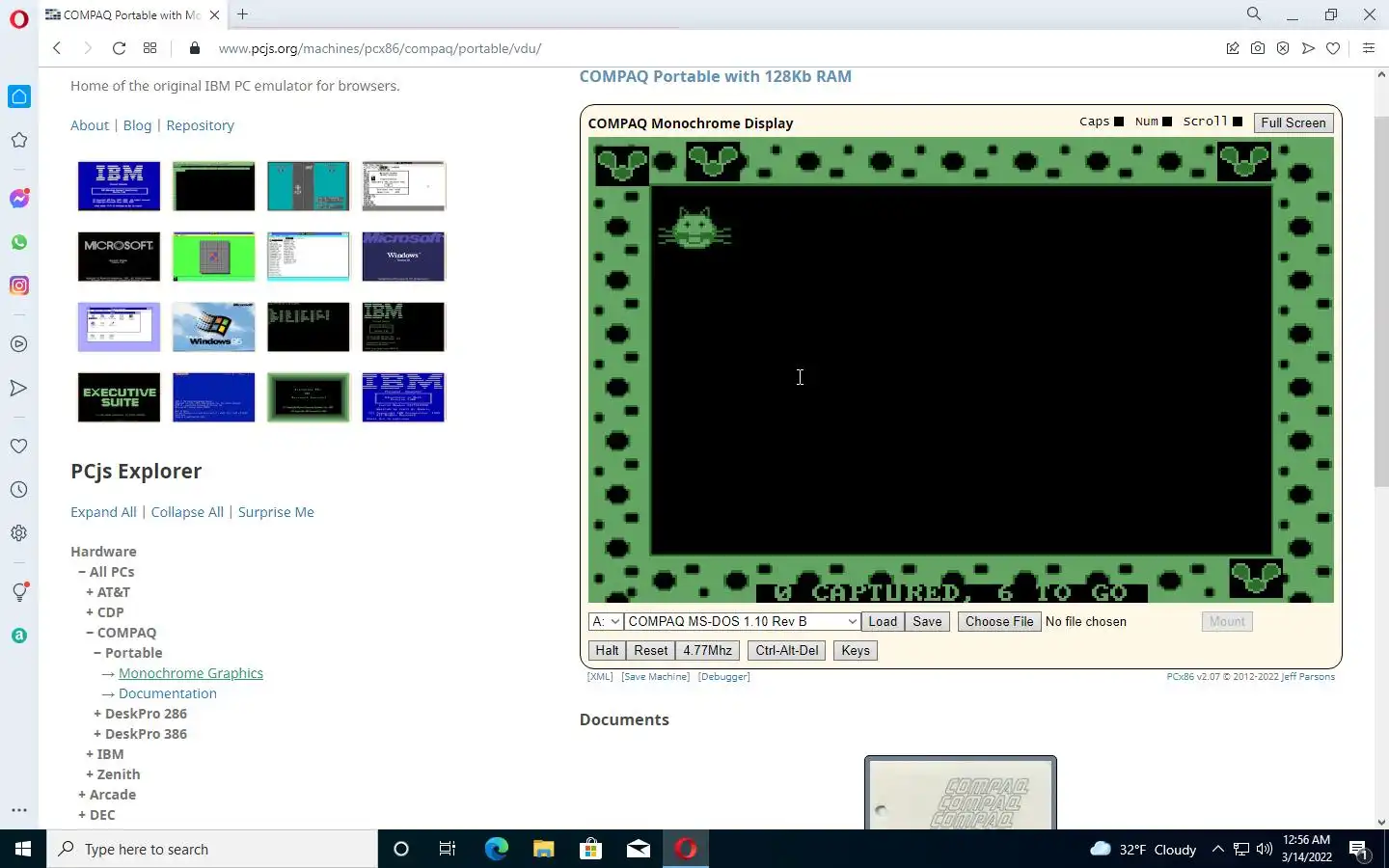Click the Blog link
Viewport: 1389px width, 868px height.
point(137,125)
